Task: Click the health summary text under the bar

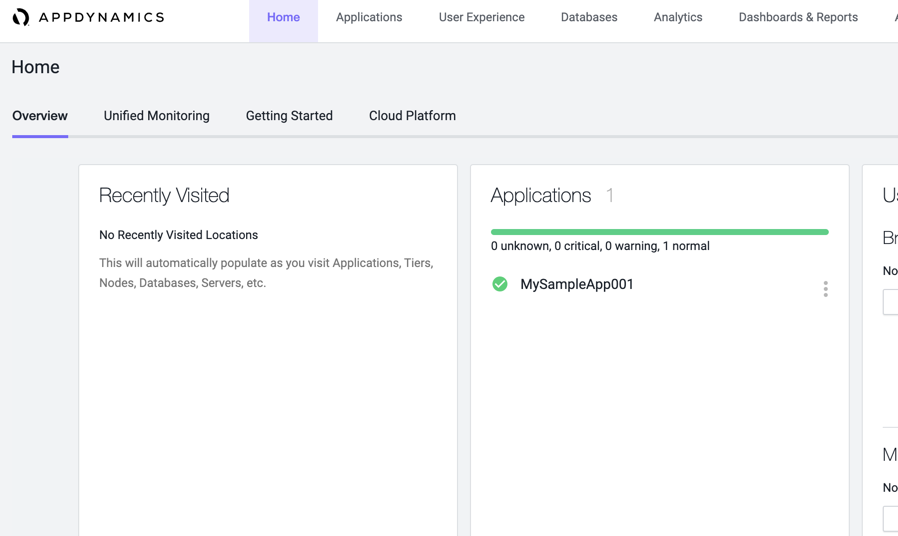Action: pyautogui.click(x=600, y=246)
